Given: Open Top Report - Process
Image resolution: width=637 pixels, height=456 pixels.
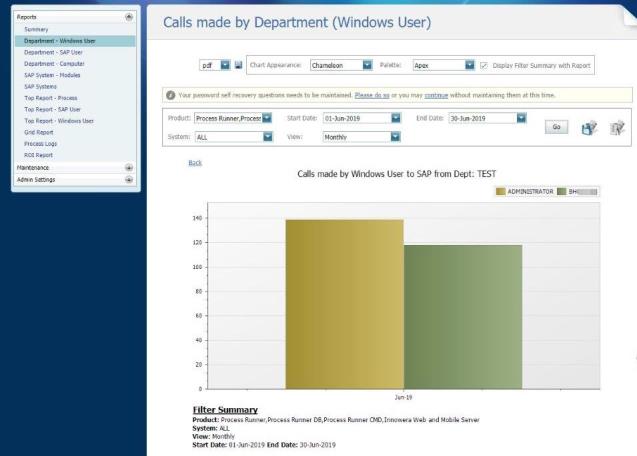Looking at the screenshot, I should pyautogui.click(x=51, y=98).
